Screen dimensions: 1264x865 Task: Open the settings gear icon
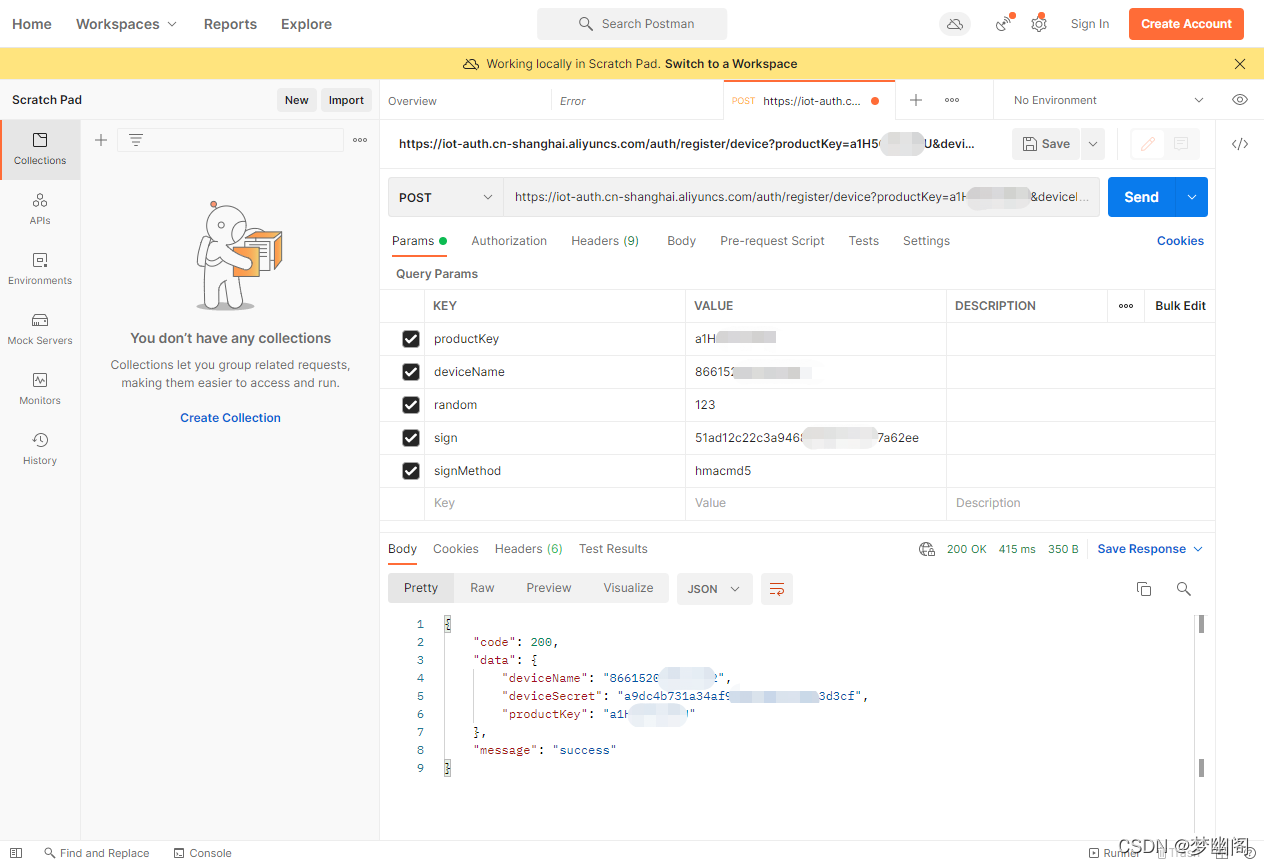tap(1039, 24)
